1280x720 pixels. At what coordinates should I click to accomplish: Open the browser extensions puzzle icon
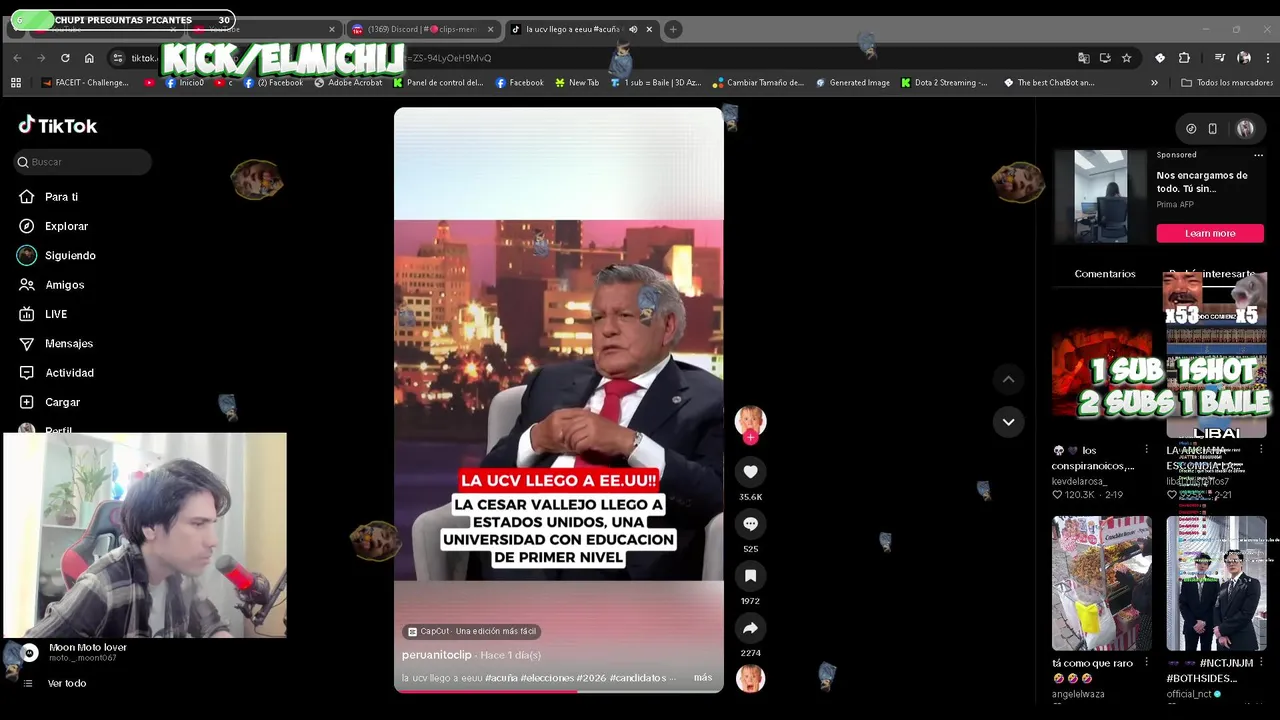[x=1184, y=58]
